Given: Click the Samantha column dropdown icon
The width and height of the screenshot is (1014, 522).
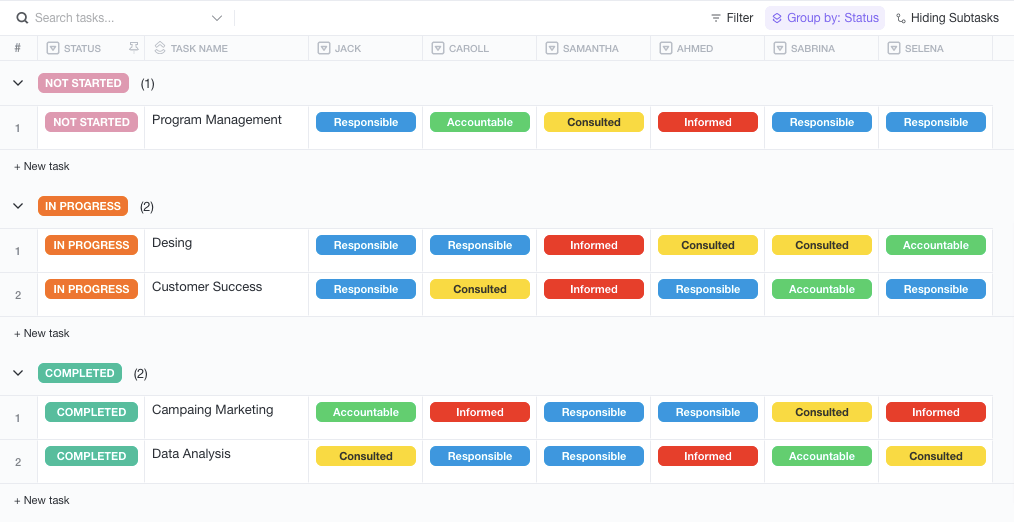Looking at the screenshot, I should click(x=552, y=48).
